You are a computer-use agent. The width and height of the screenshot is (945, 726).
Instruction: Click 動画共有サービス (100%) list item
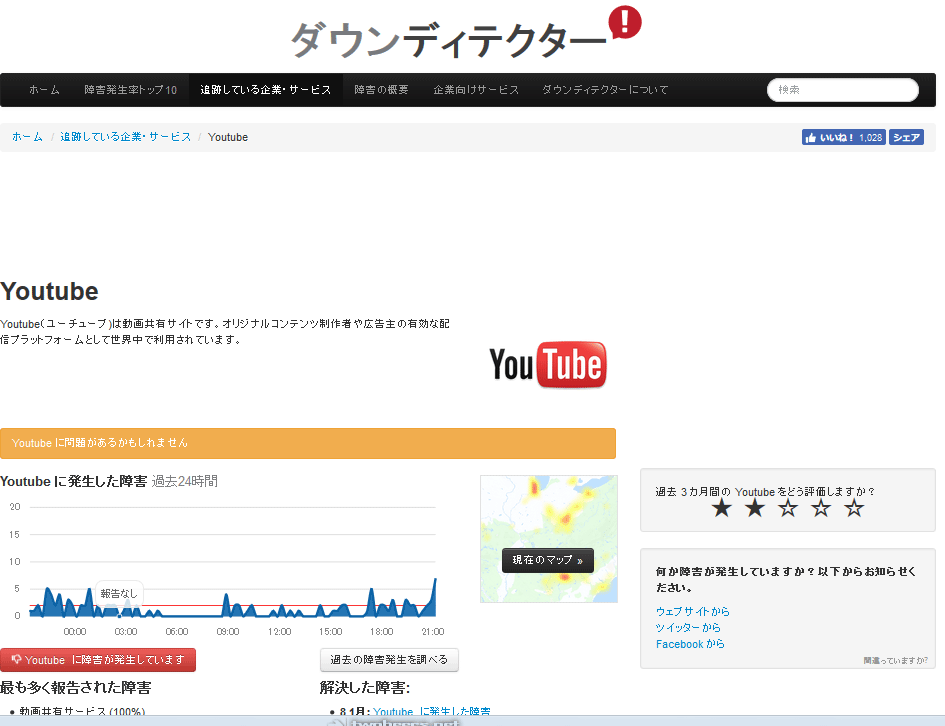82,712
